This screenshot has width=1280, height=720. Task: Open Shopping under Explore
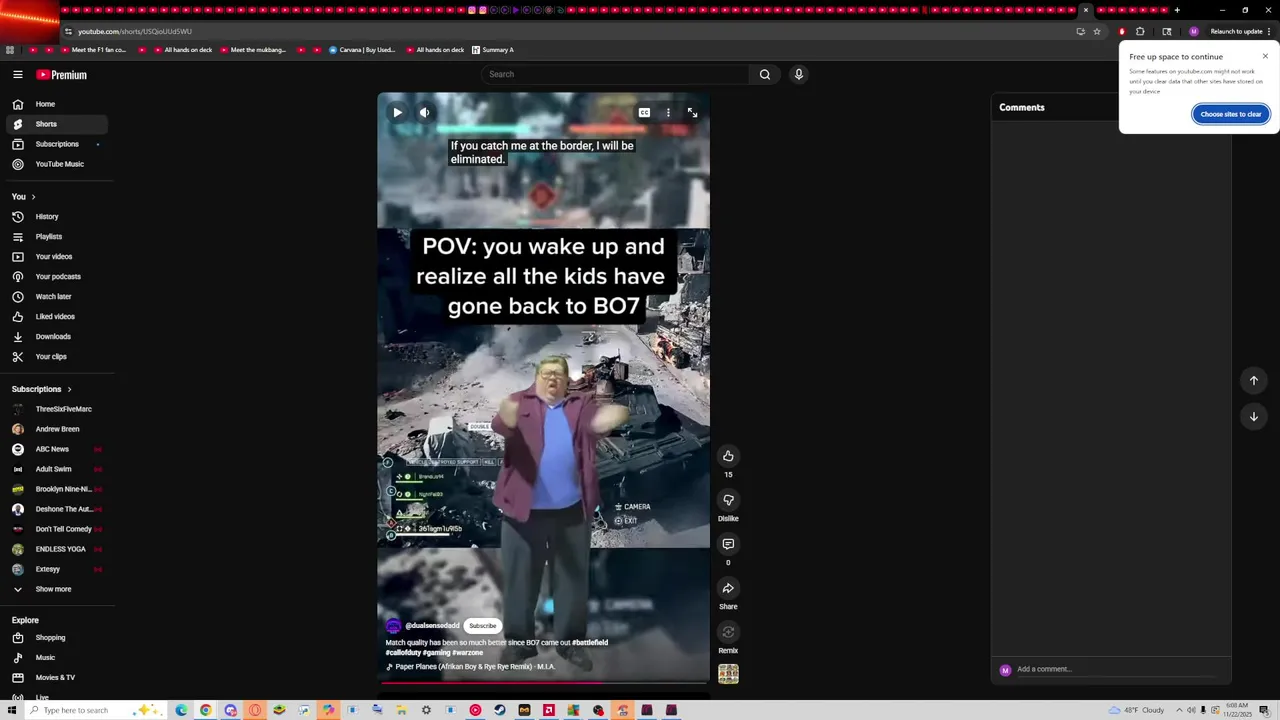coord(57,638)
